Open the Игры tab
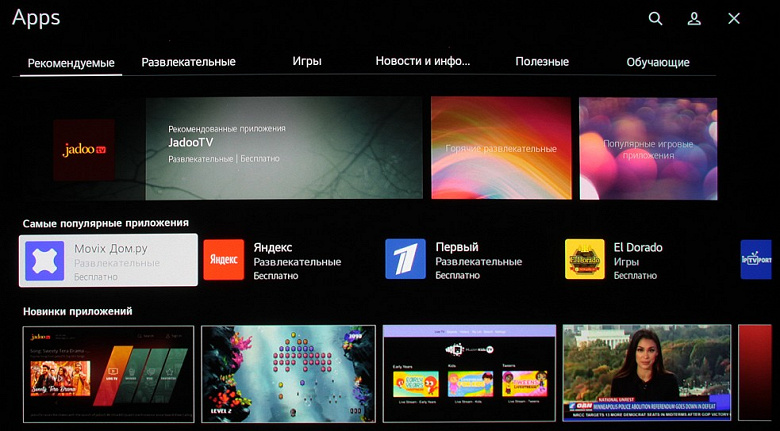 tap(307, 61)
